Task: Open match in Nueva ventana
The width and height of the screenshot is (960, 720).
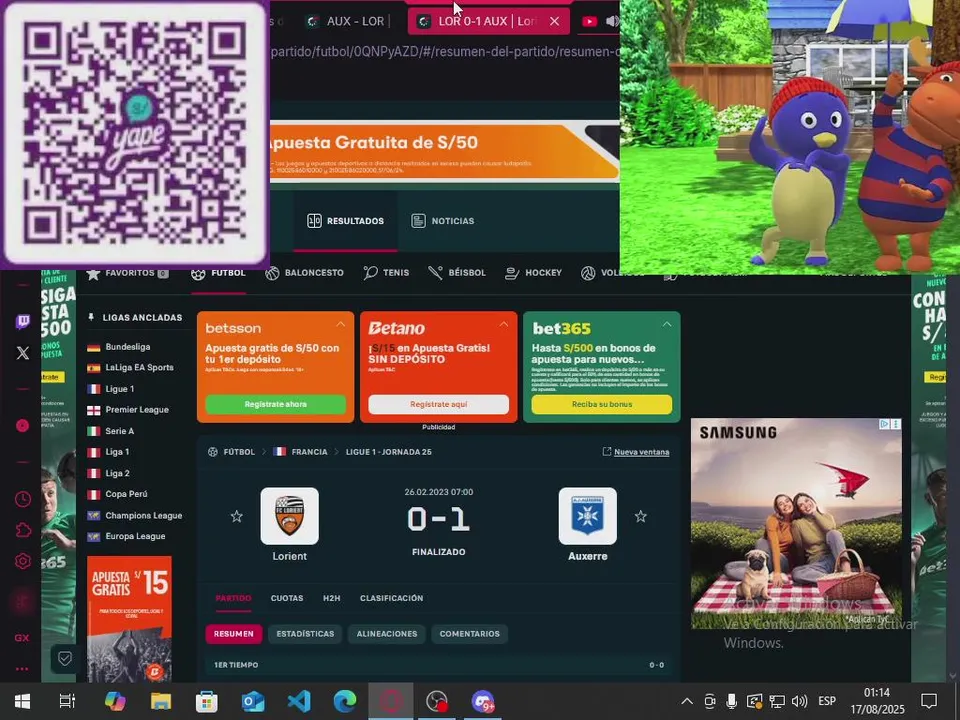Action: (636, 452)
